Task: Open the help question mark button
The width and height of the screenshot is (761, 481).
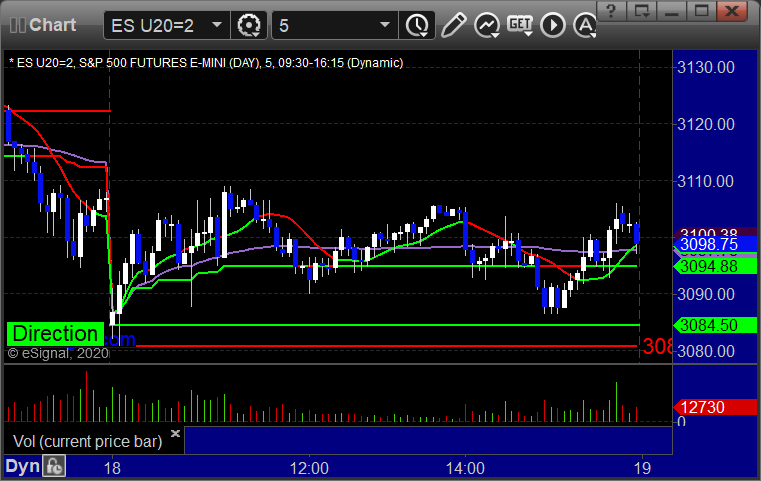Action: [612, 11]
